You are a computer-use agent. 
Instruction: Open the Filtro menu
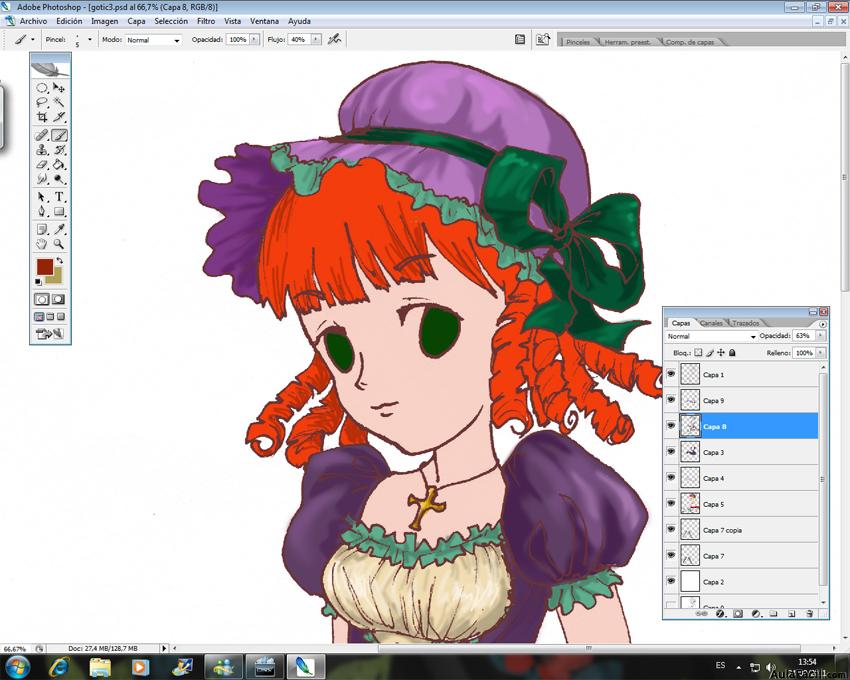206,21
